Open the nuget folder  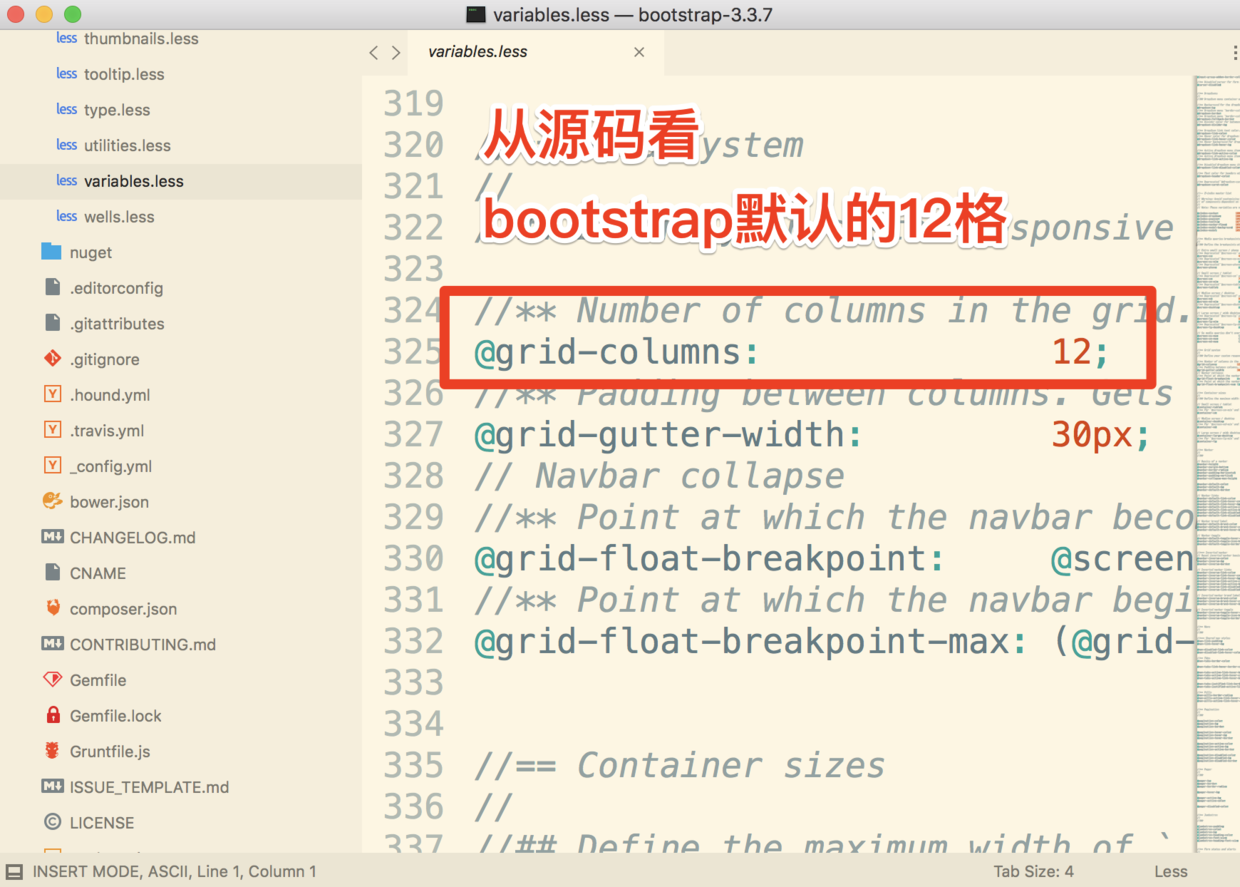tap(90, 252)
